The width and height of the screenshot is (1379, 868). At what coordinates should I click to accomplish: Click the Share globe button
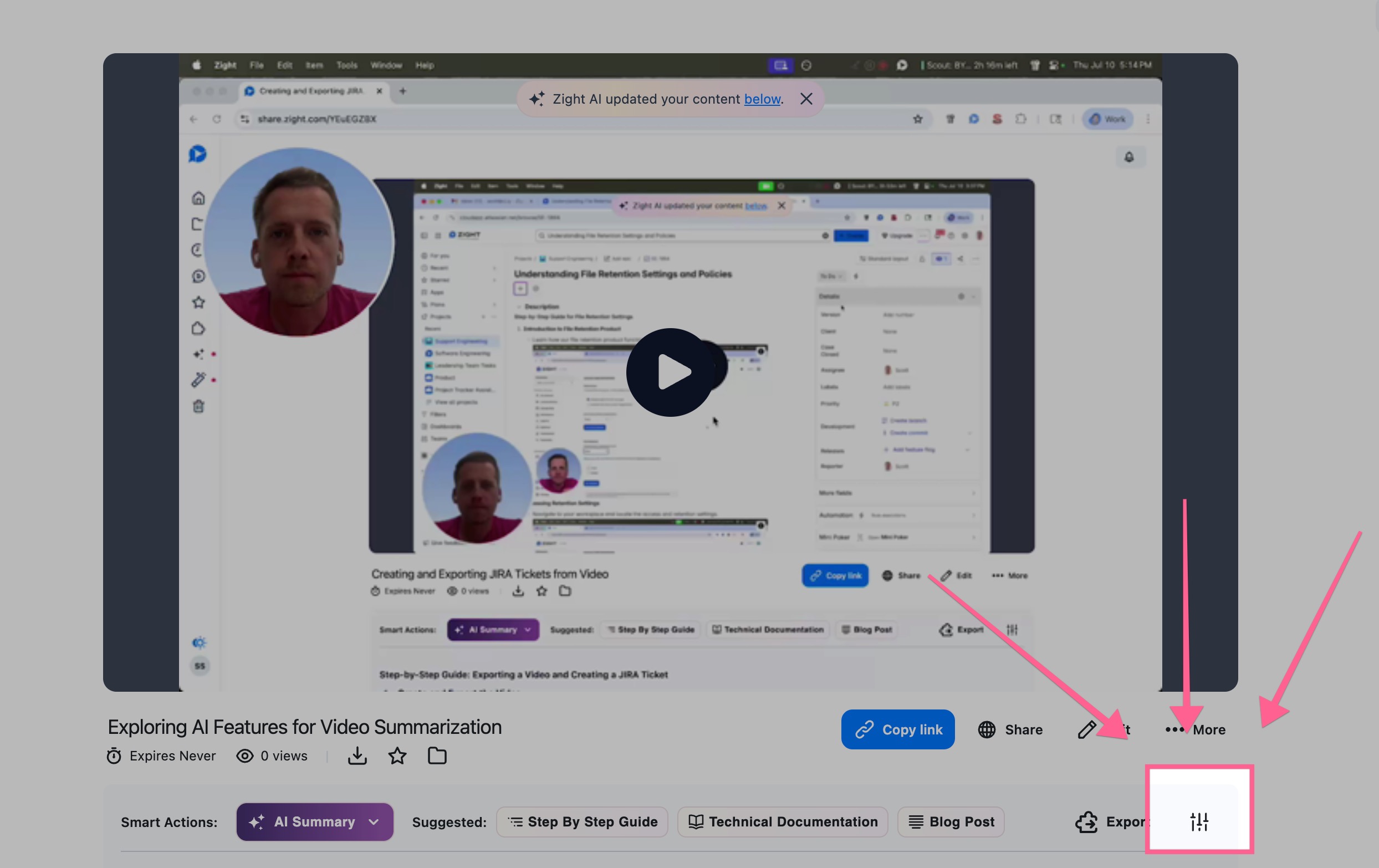pos(1010,729)
